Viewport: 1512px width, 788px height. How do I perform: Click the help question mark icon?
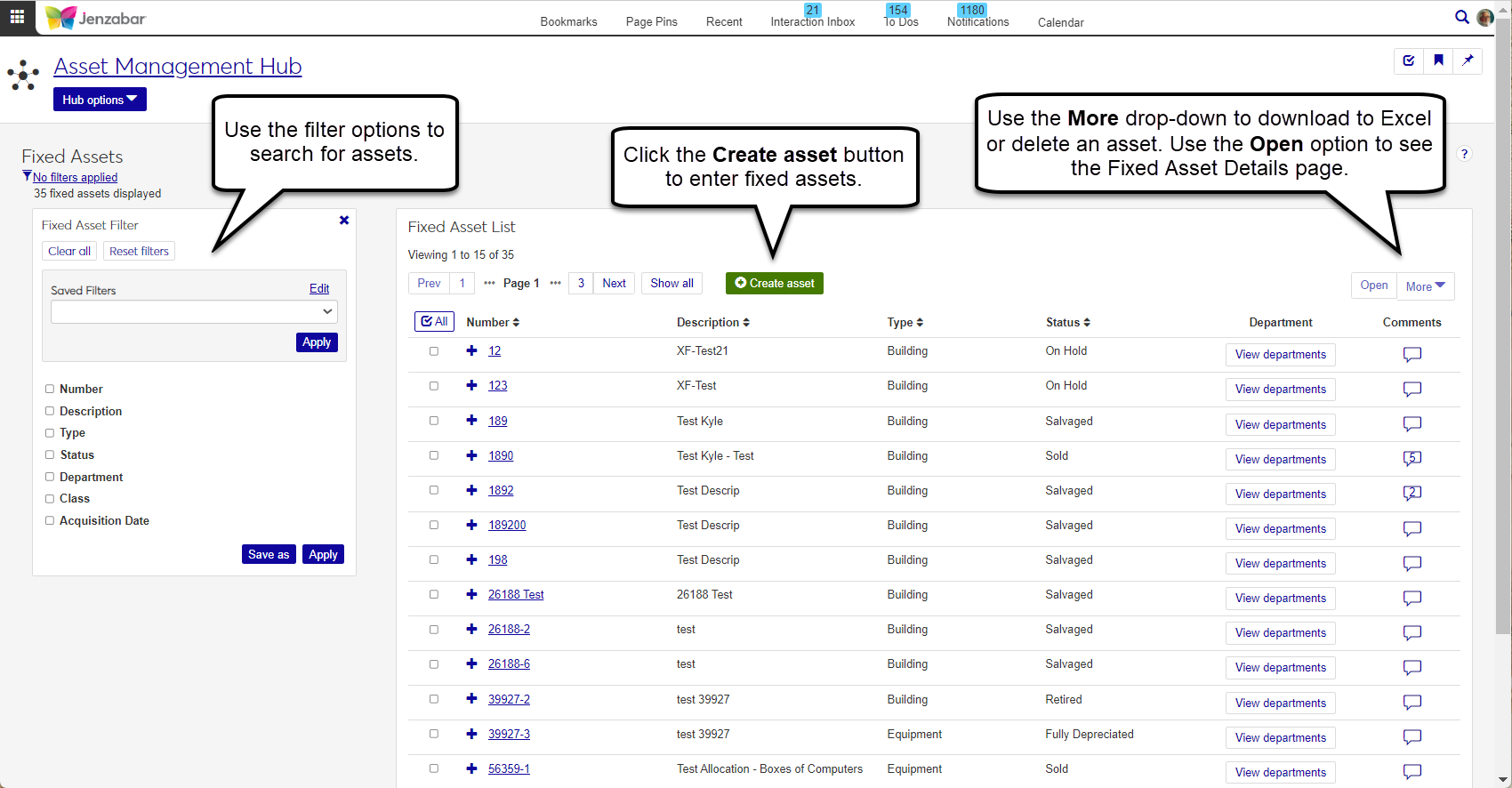click(1464, 154)
